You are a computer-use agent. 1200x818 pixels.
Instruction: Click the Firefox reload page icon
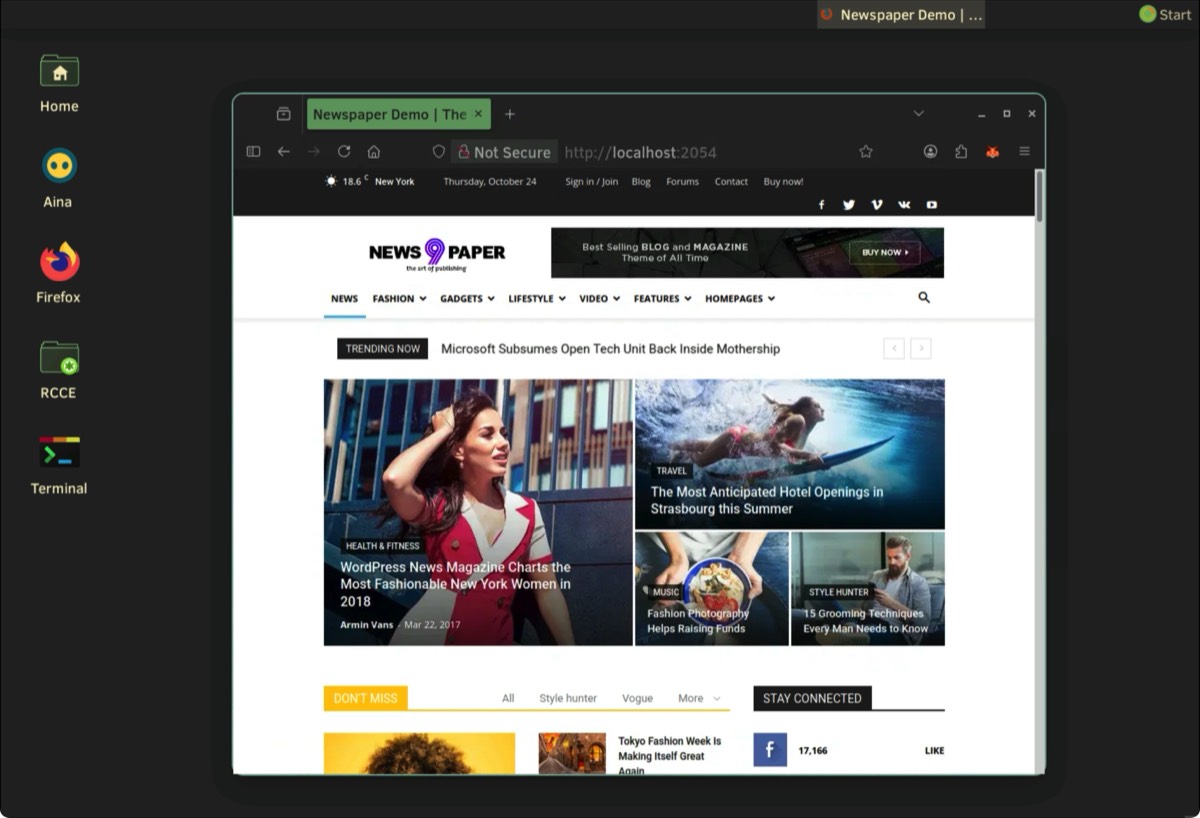point(344,152)
